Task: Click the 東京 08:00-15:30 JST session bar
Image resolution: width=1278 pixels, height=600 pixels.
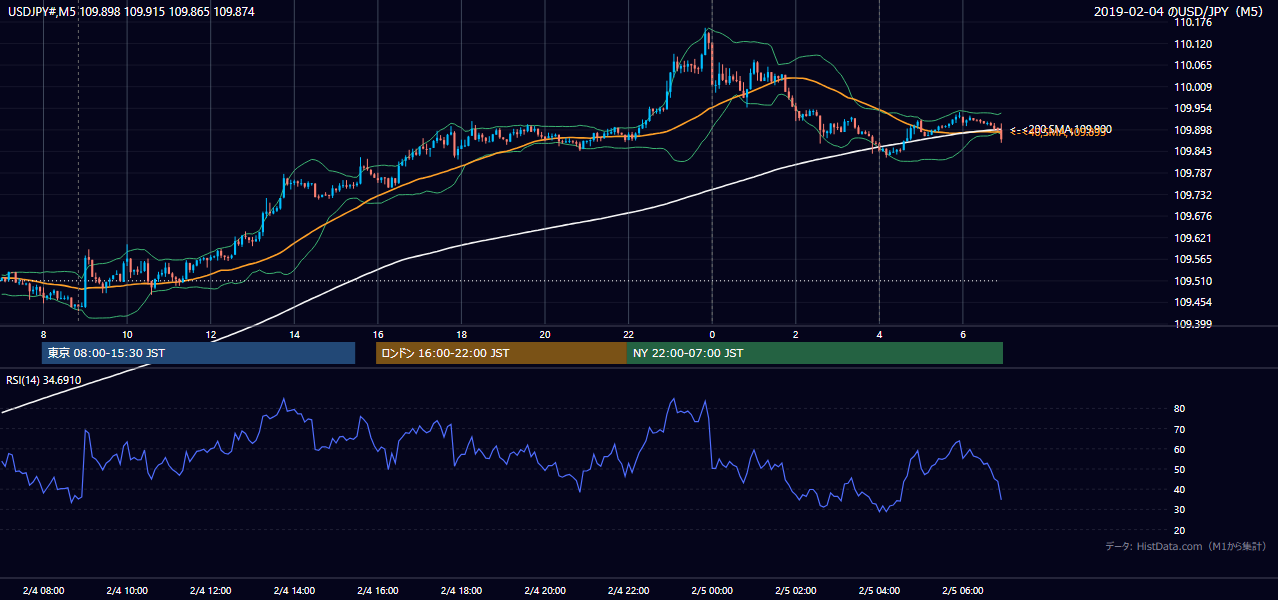Action: (x=198, y=353)
